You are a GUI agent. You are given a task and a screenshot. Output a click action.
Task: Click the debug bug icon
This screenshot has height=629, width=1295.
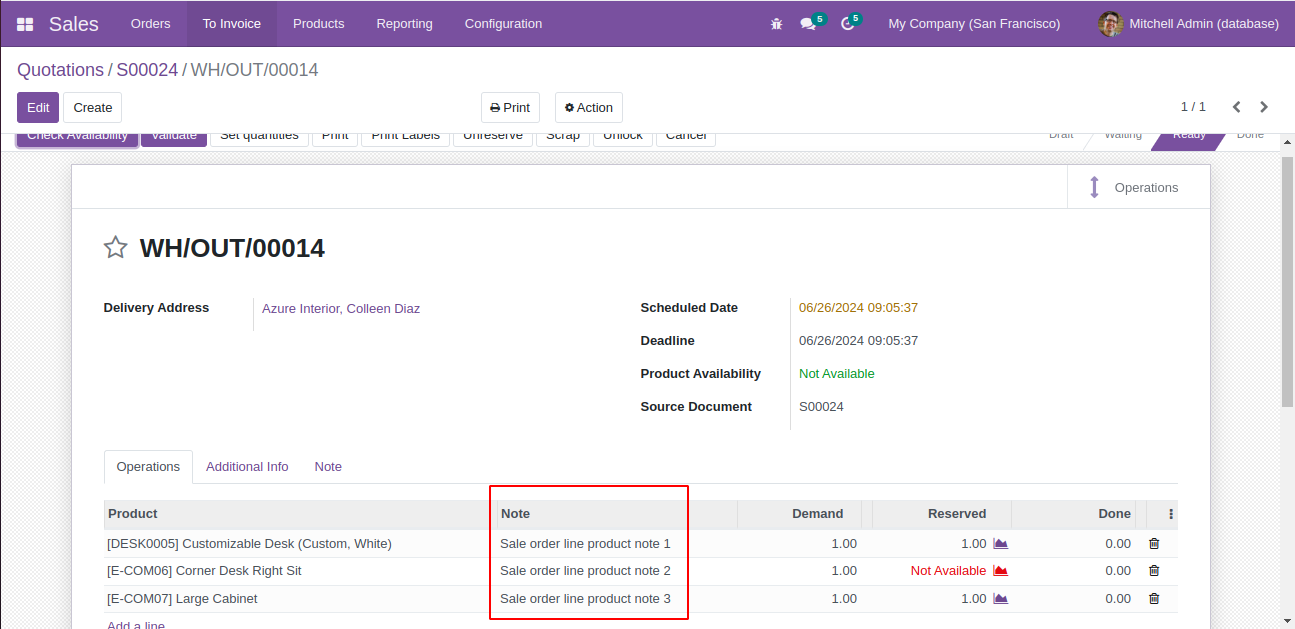pos(776,24)
